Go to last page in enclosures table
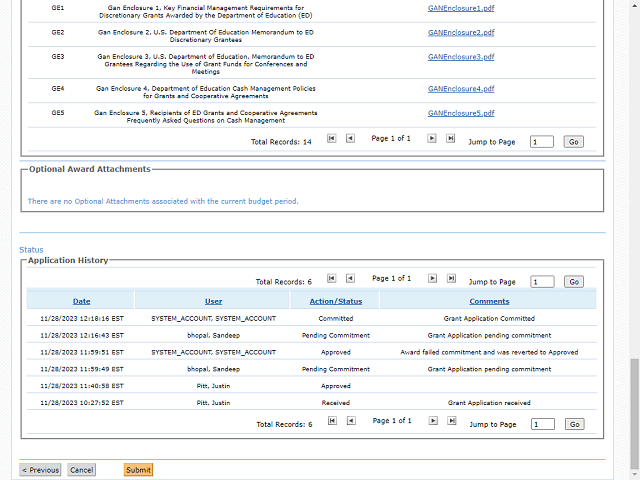Image resolution: width=640 pixels, height=480 pixels. [x=450, y=139]
